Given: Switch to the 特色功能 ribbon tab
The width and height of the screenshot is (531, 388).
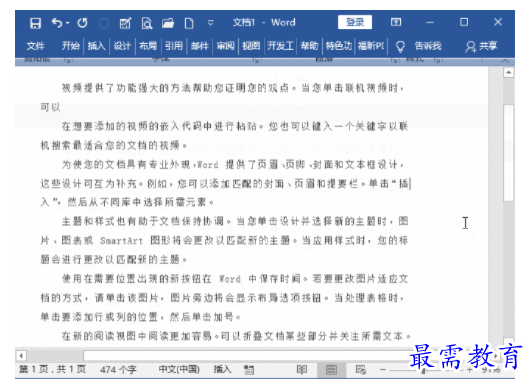Looking at the screenshot, I should click(x=339, y=46).
